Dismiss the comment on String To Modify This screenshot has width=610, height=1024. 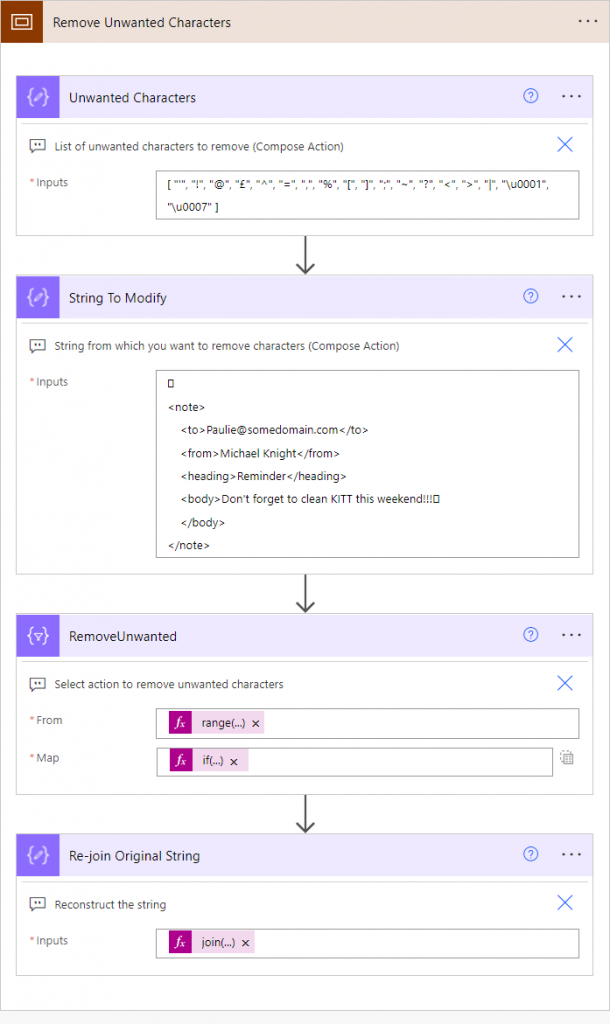point(565,344)
